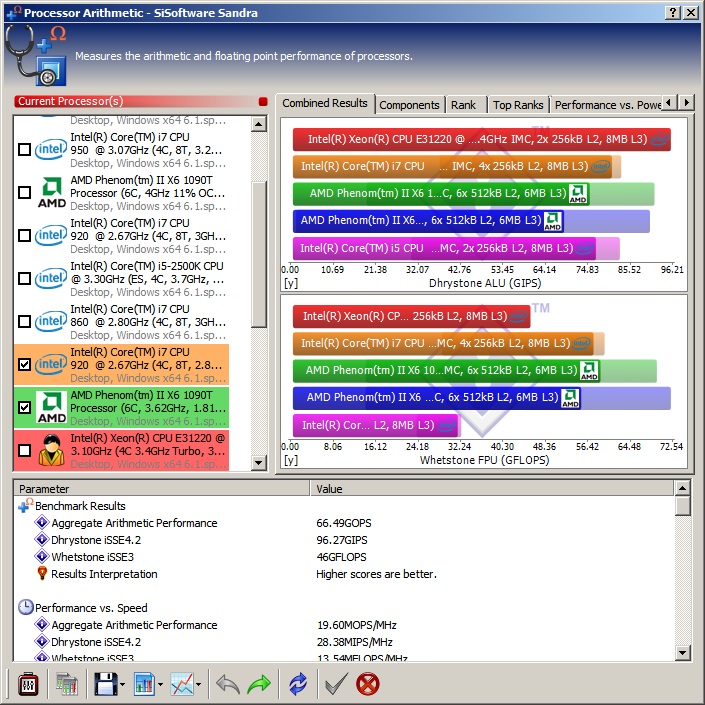Click the Parameter column header
Screen dimensions: 705x705
162,489
